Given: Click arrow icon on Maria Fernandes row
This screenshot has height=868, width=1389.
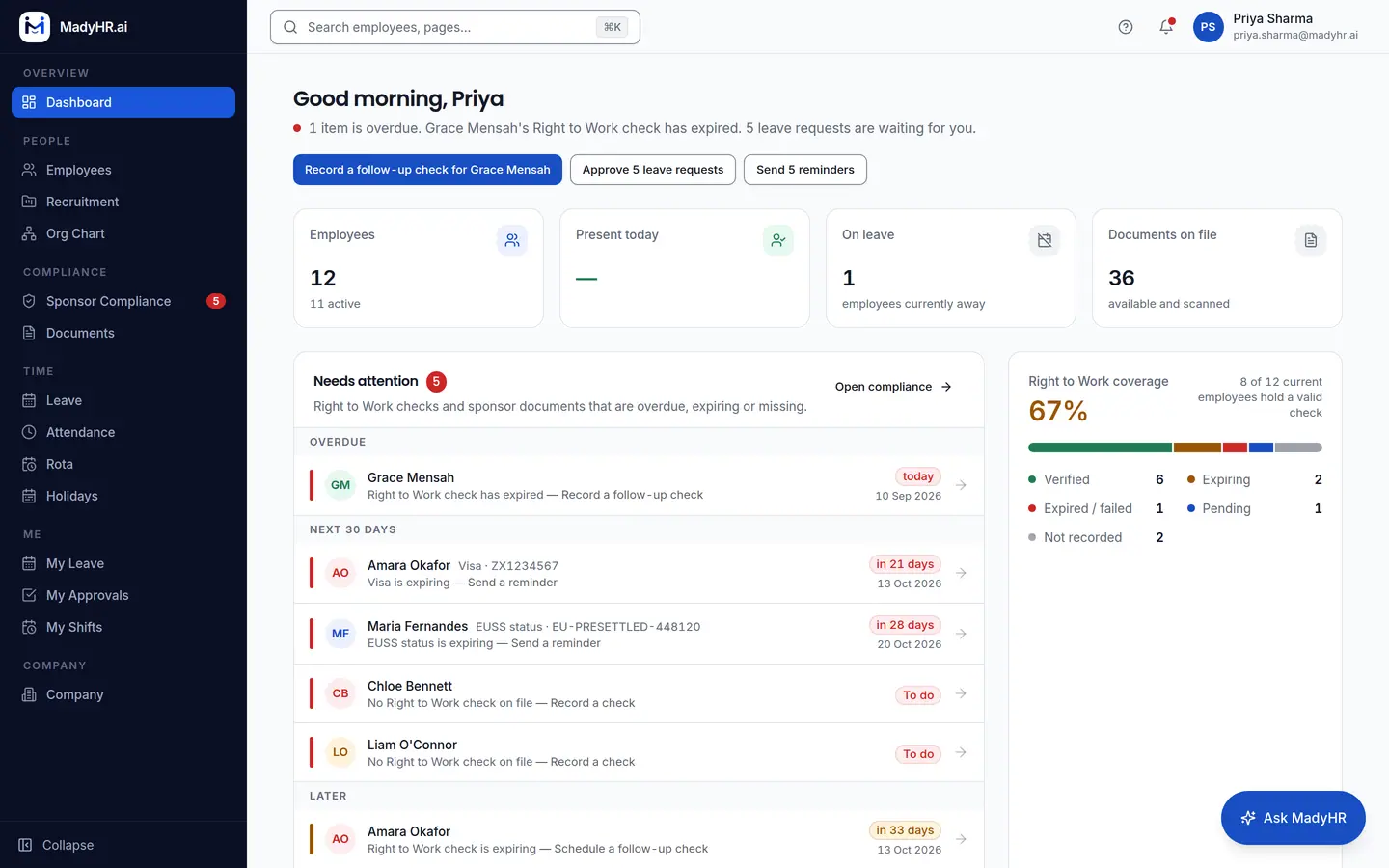Looking at the screenshot, I should (x=961, y=634).
